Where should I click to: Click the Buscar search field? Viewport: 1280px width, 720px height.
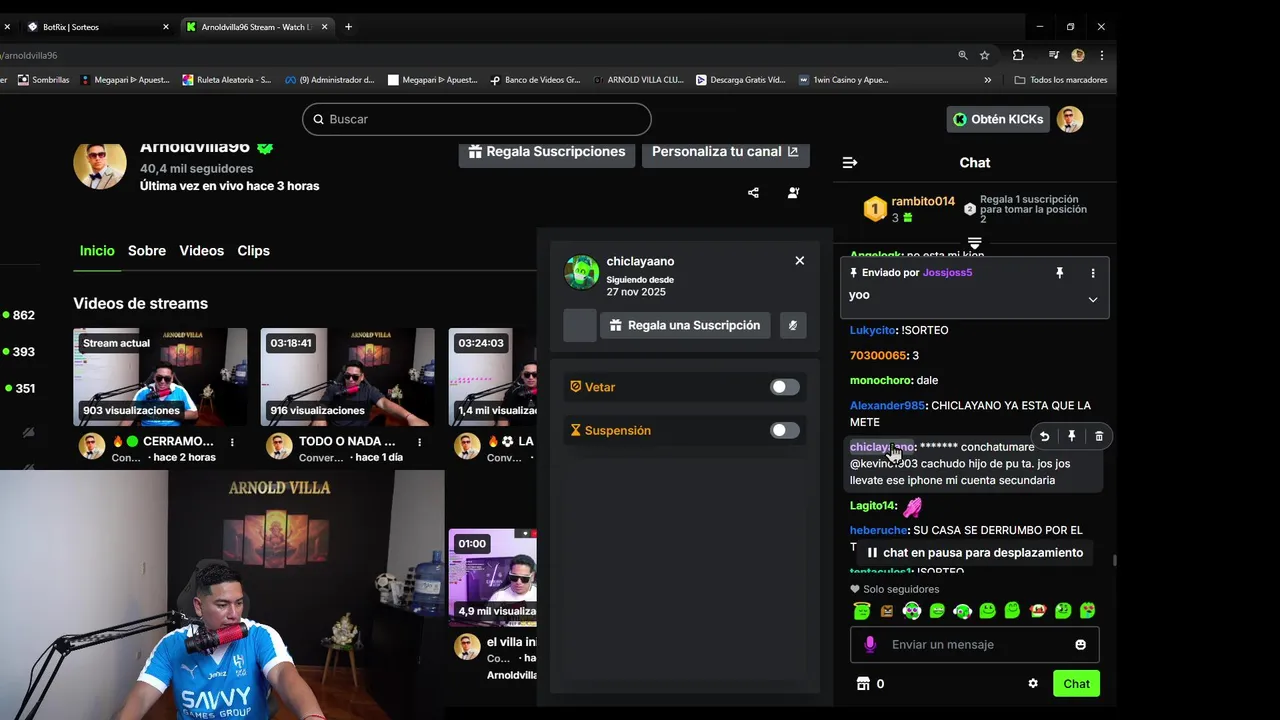(477, 119)
